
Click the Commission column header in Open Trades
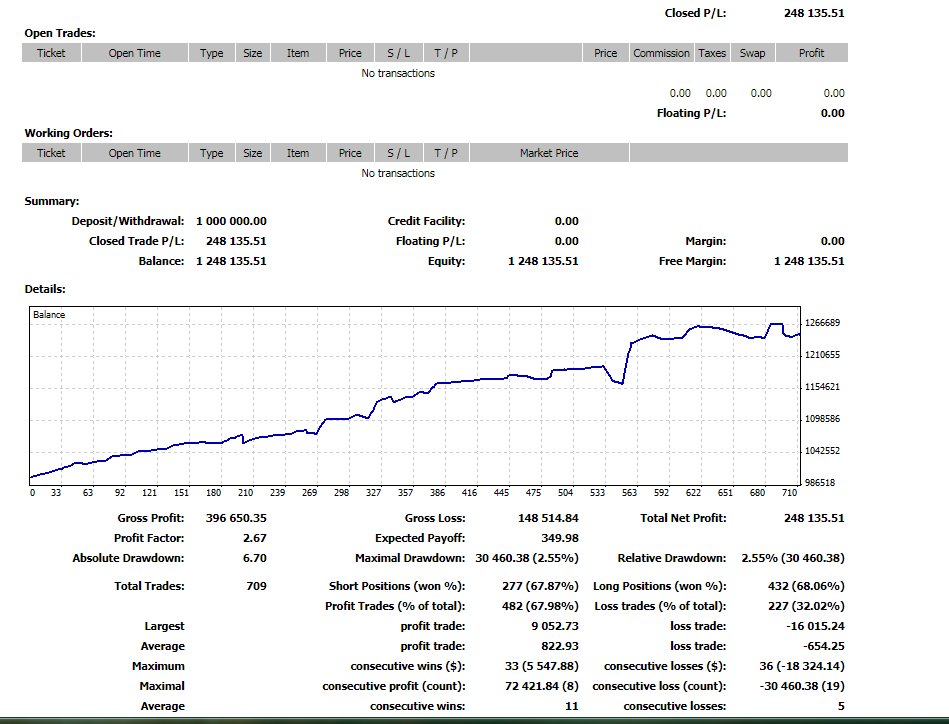click(661, 53)
